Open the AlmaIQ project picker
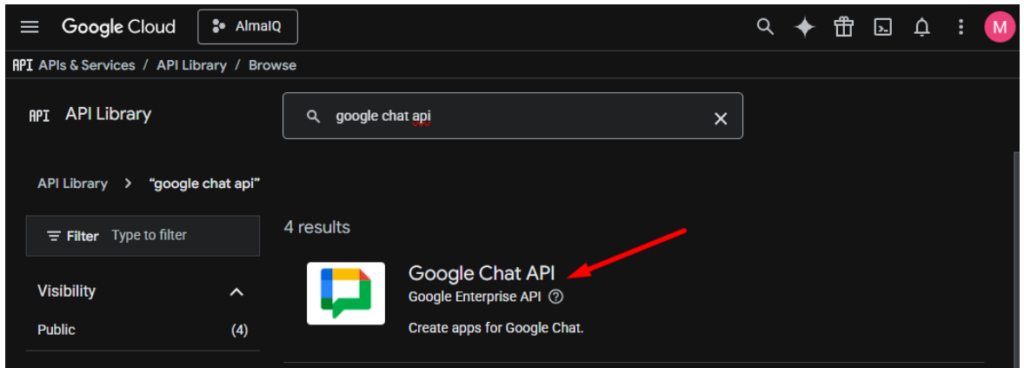The height and width of the screenshot is (368, 1024). click(248, 27)
